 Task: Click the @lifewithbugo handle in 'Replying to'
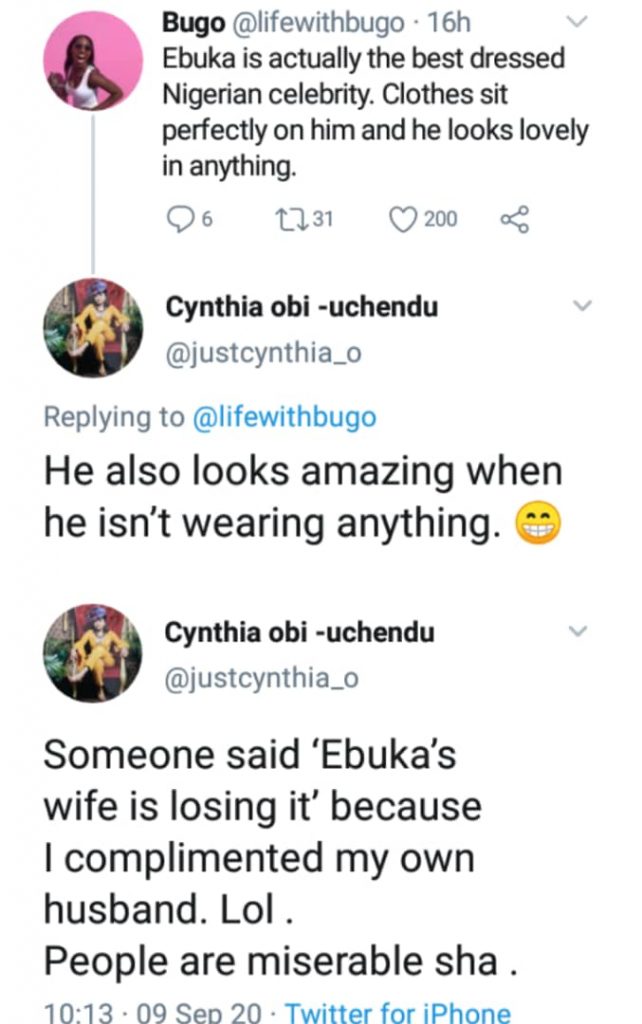click(x=281, y=417)
